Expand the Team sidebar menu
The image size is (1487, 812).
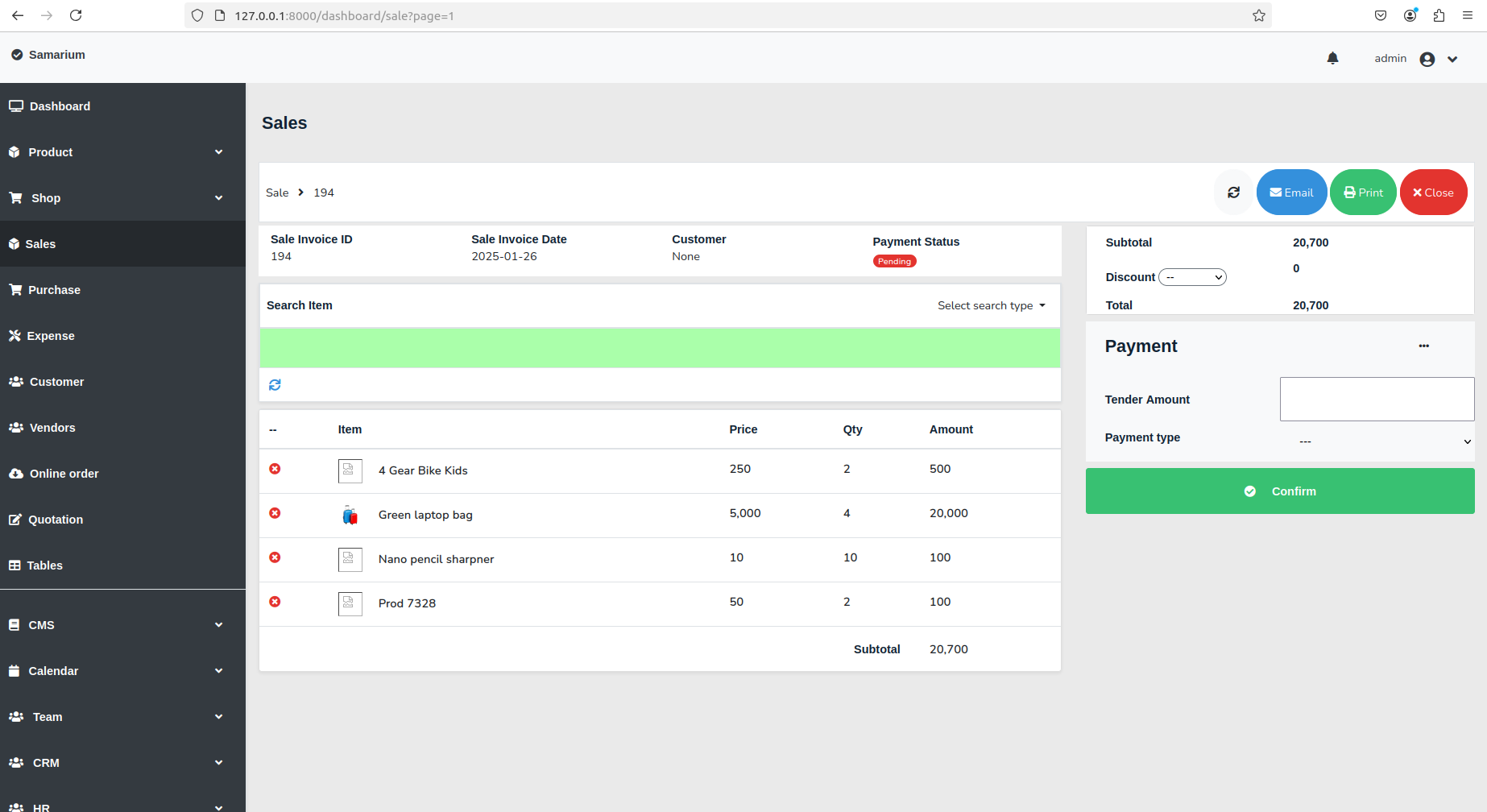coord(122,717)
